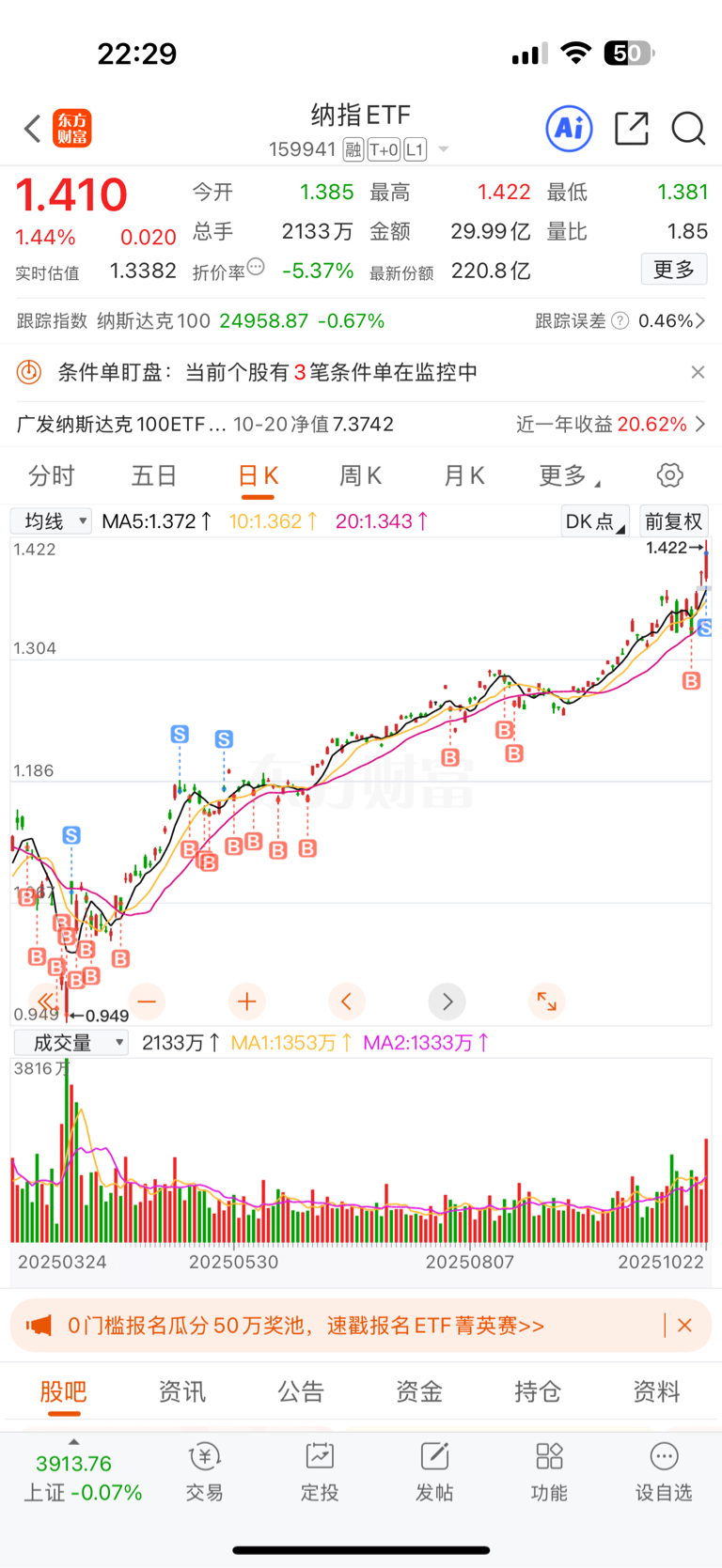The image size is (722, 1568).
Task: Switch to 分时 chart tab
Action: click(x=51, y=476)
